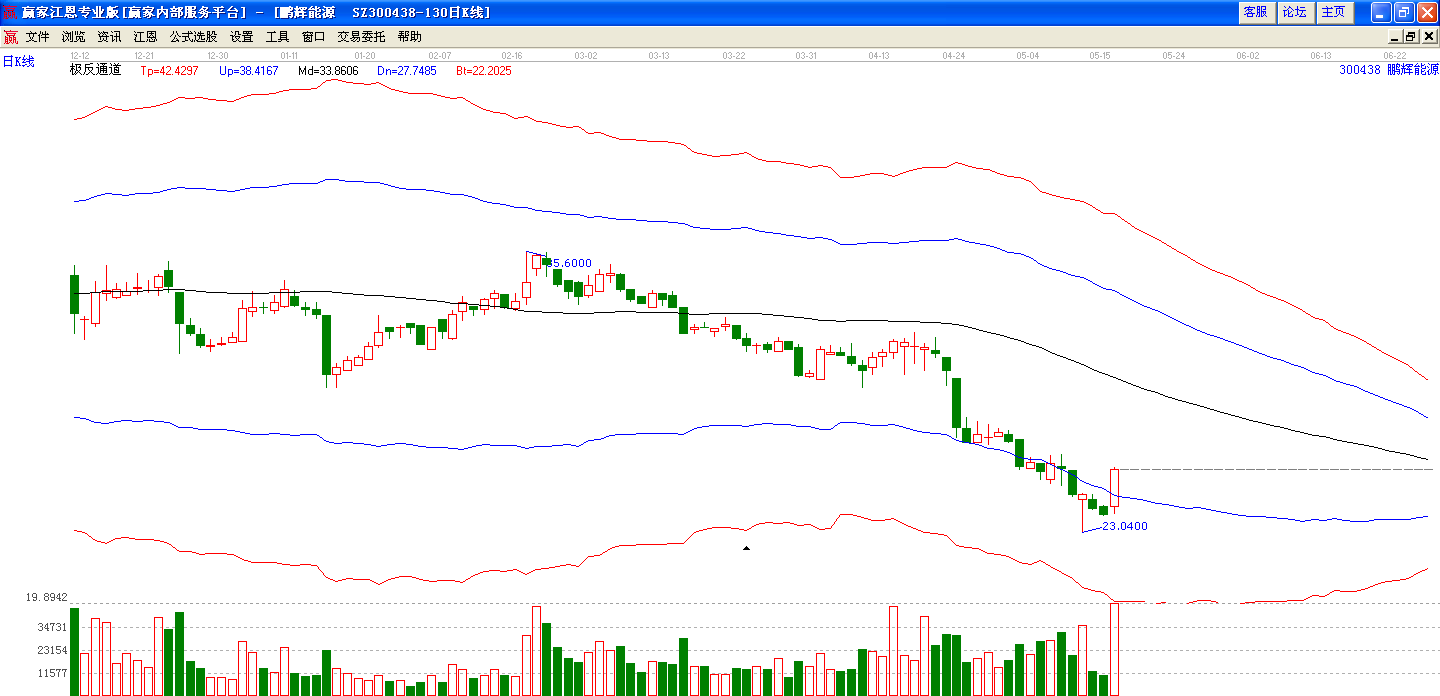Click the last red candlestick on the chart
This screenshot has height=696, width=1440.
(1114, 489)
